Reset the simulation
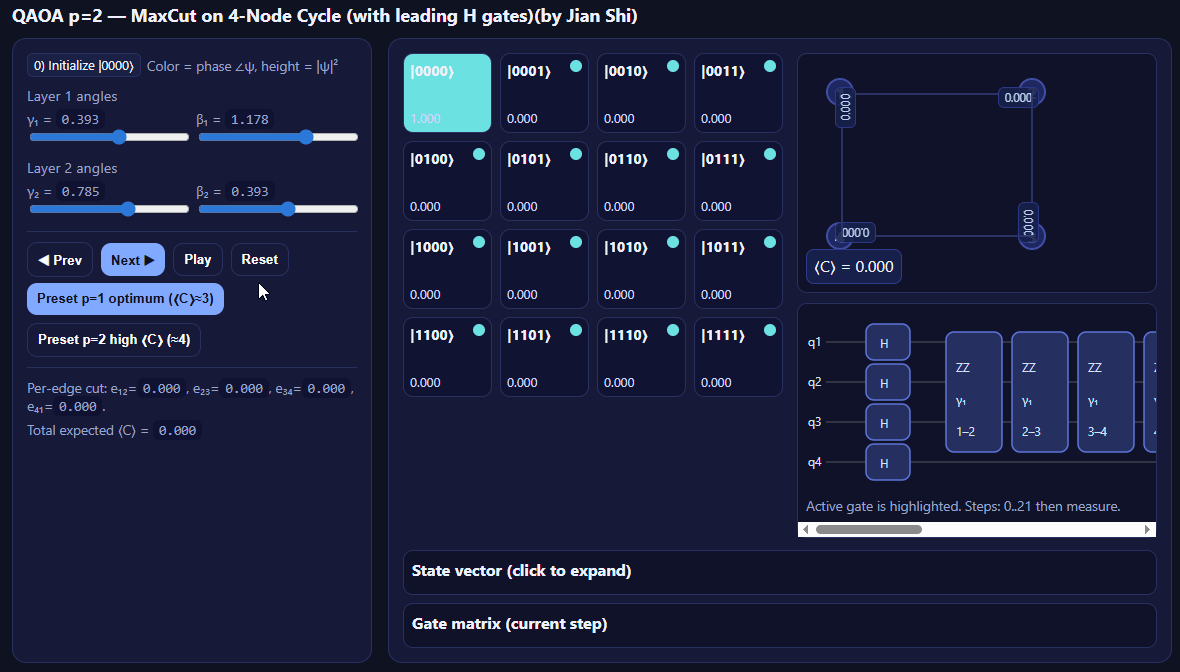 pyautogui.click(x=260, y=260)
